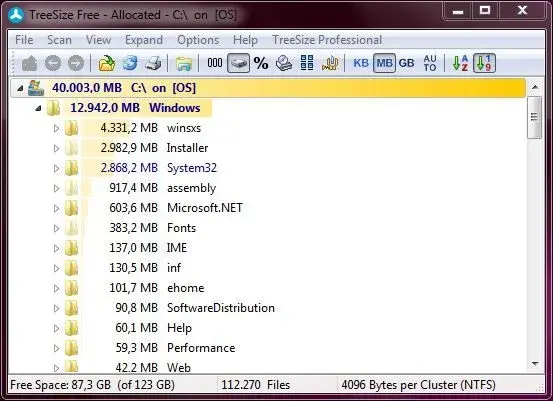Click the drive icon of C:\ root
The width and height of the screenshot is (553, 401).
tap(36, 88)
